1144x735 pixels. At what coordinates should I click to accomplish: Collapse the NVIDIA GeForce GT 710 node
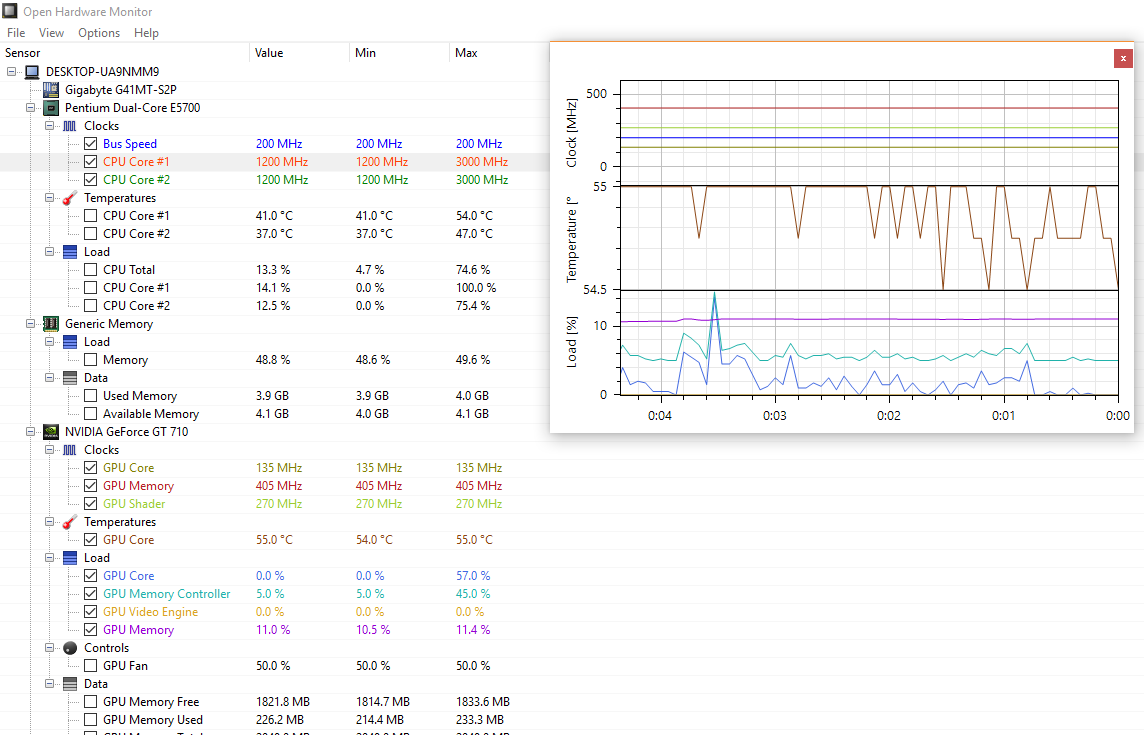(x=30, y=431)
